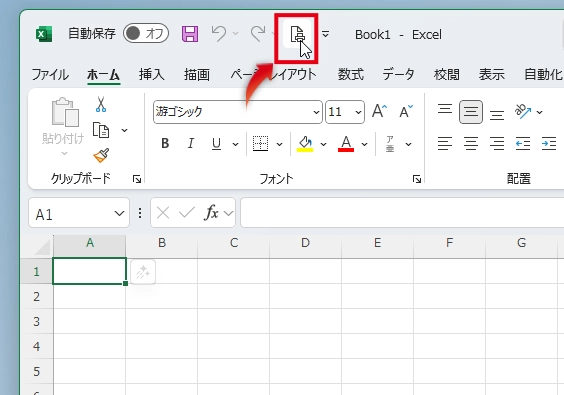The image size is (564, 395).
Task: Switch to the 挿入 tab
Action: click(x=151, y=74)
